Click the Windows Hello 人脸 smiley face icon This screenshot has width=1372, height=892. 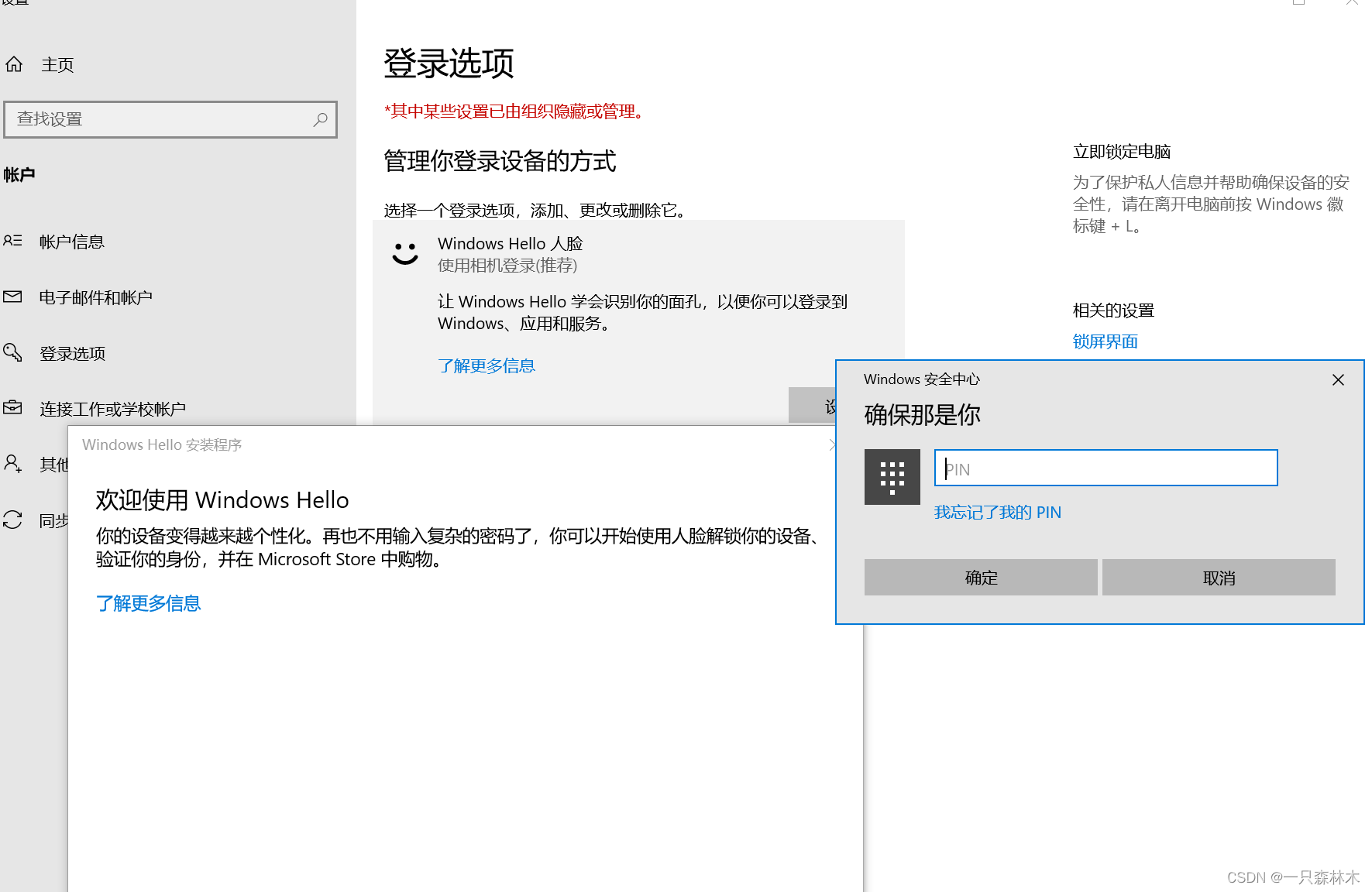[x=405, y=253]
